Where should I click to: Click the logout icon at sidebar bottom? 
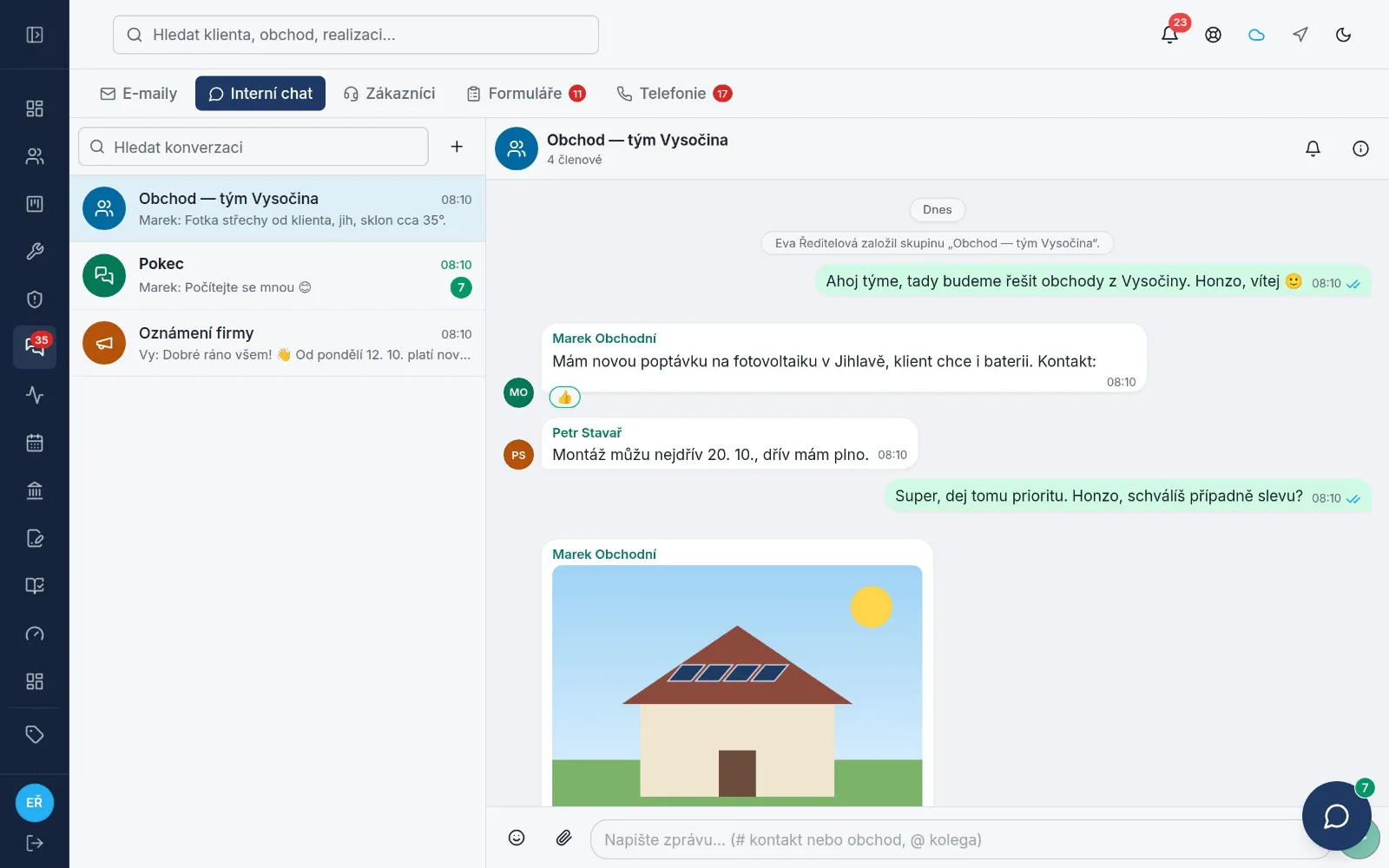click(x=35, y=843)
